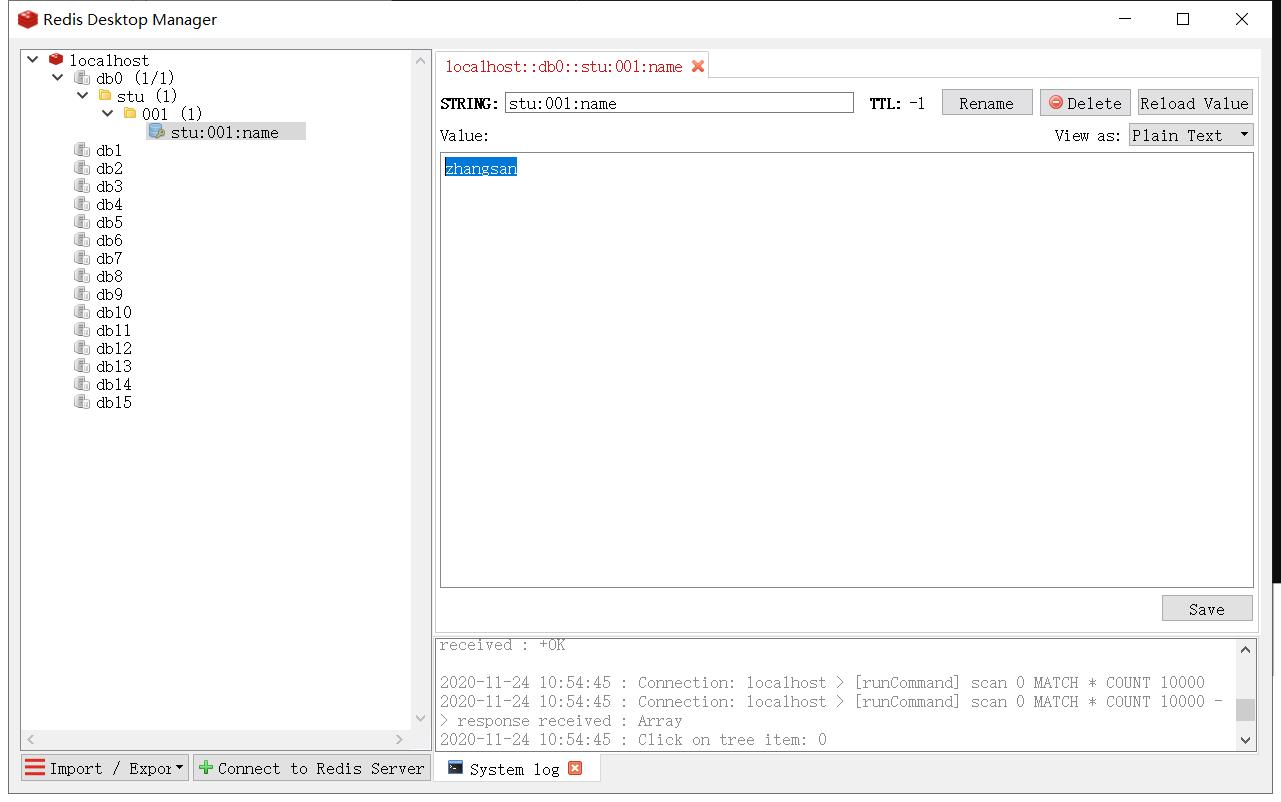Click the db6 database icon
1281x802 pixels.
click(82, 240)
